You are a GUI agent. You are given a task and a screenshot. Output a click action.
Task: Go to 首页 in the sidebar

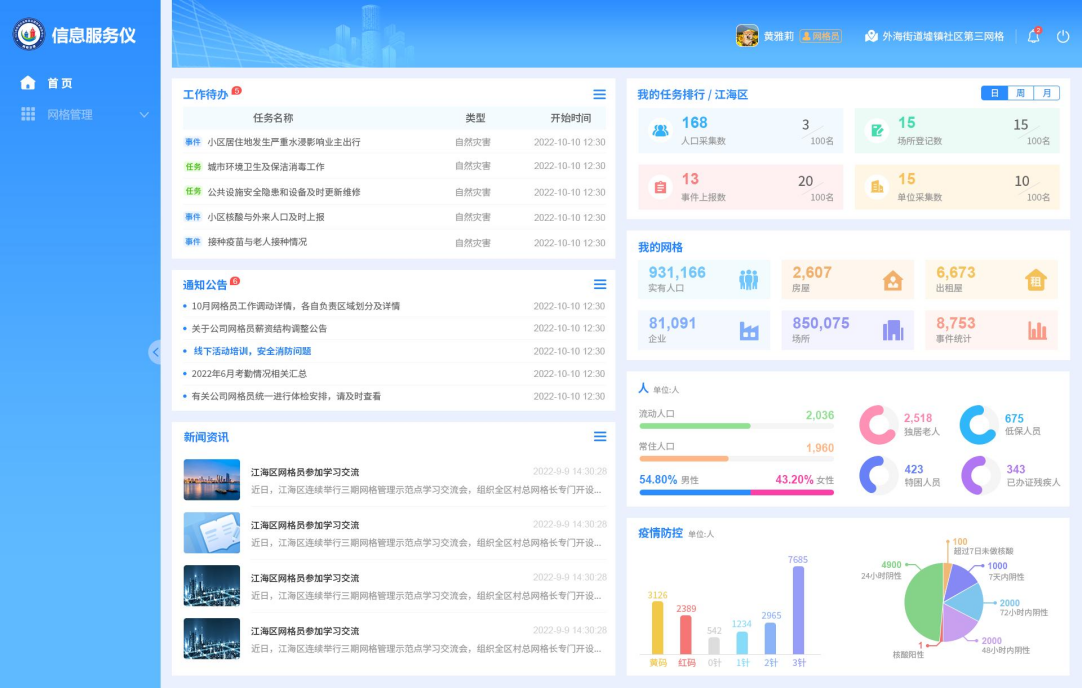click(59, 83)
